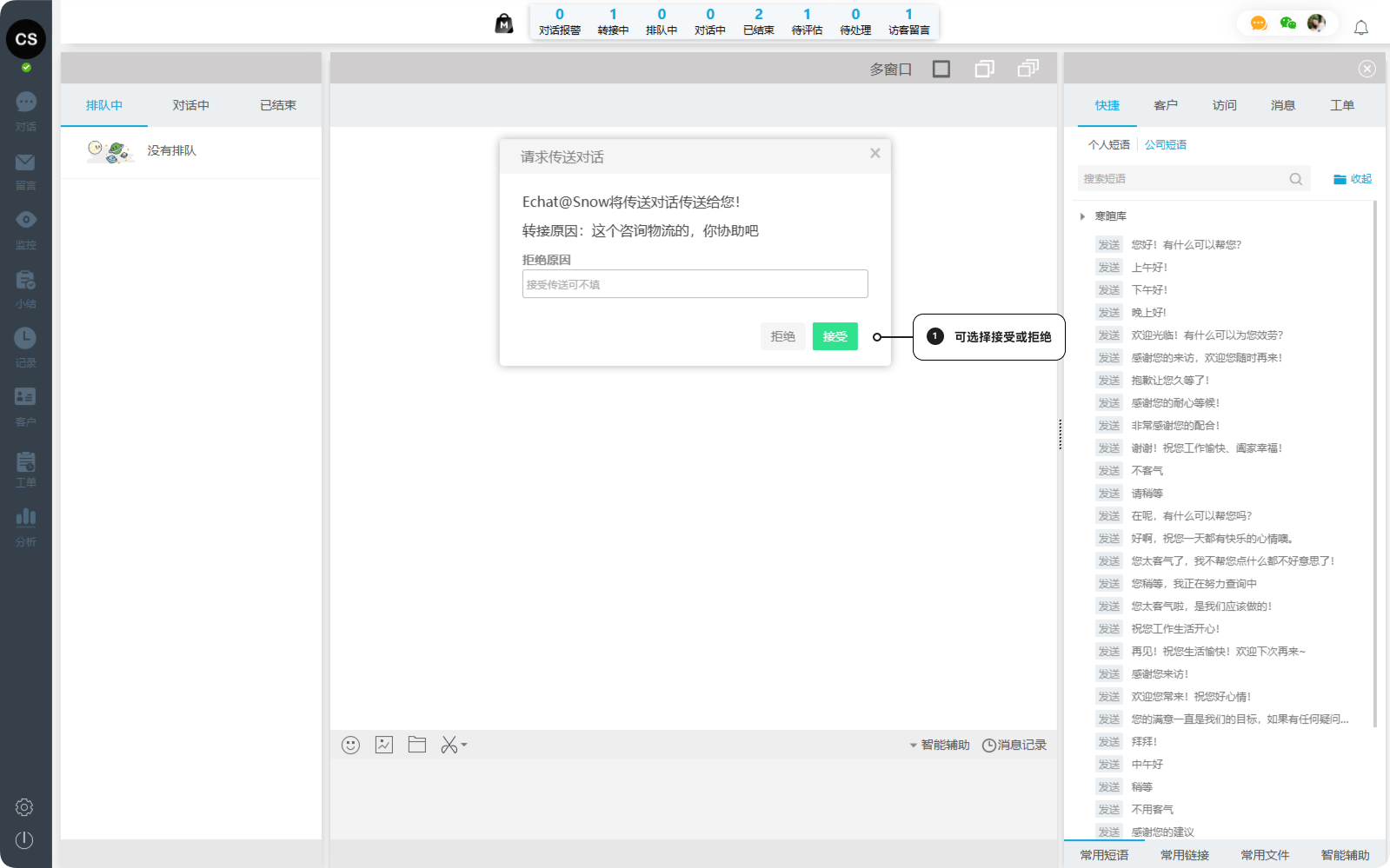Click the green 接受 button

(835, 336)
